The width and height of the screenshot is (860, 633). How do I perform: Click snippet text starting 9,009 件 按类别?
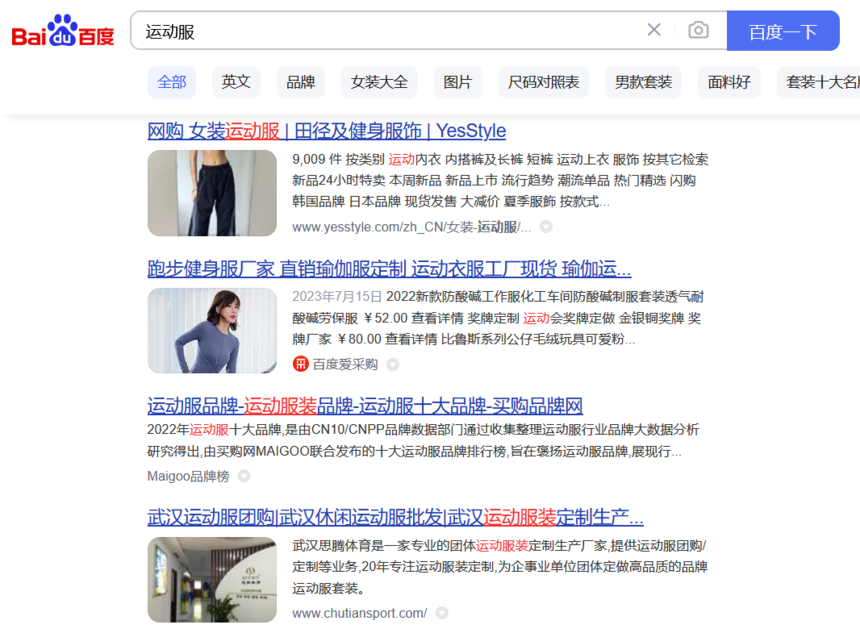tap(500, 180)
